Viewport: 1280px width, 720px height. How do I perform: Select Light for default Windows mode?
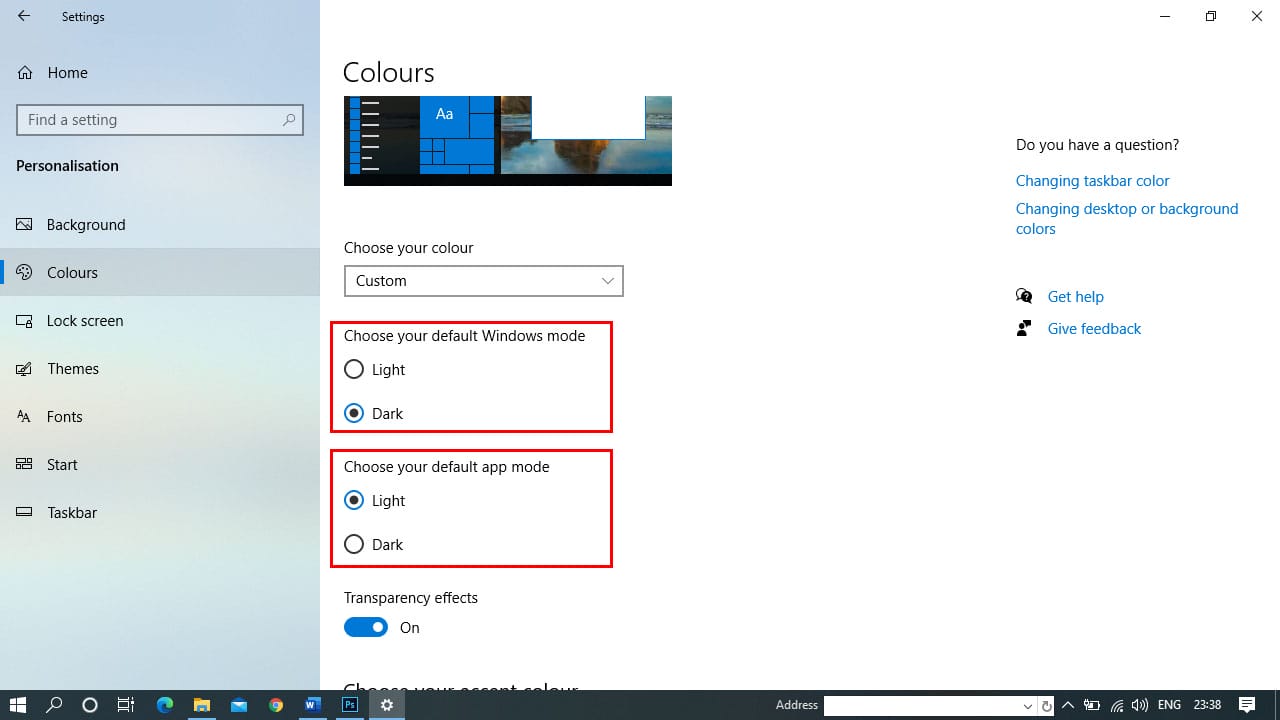point(354,370)
